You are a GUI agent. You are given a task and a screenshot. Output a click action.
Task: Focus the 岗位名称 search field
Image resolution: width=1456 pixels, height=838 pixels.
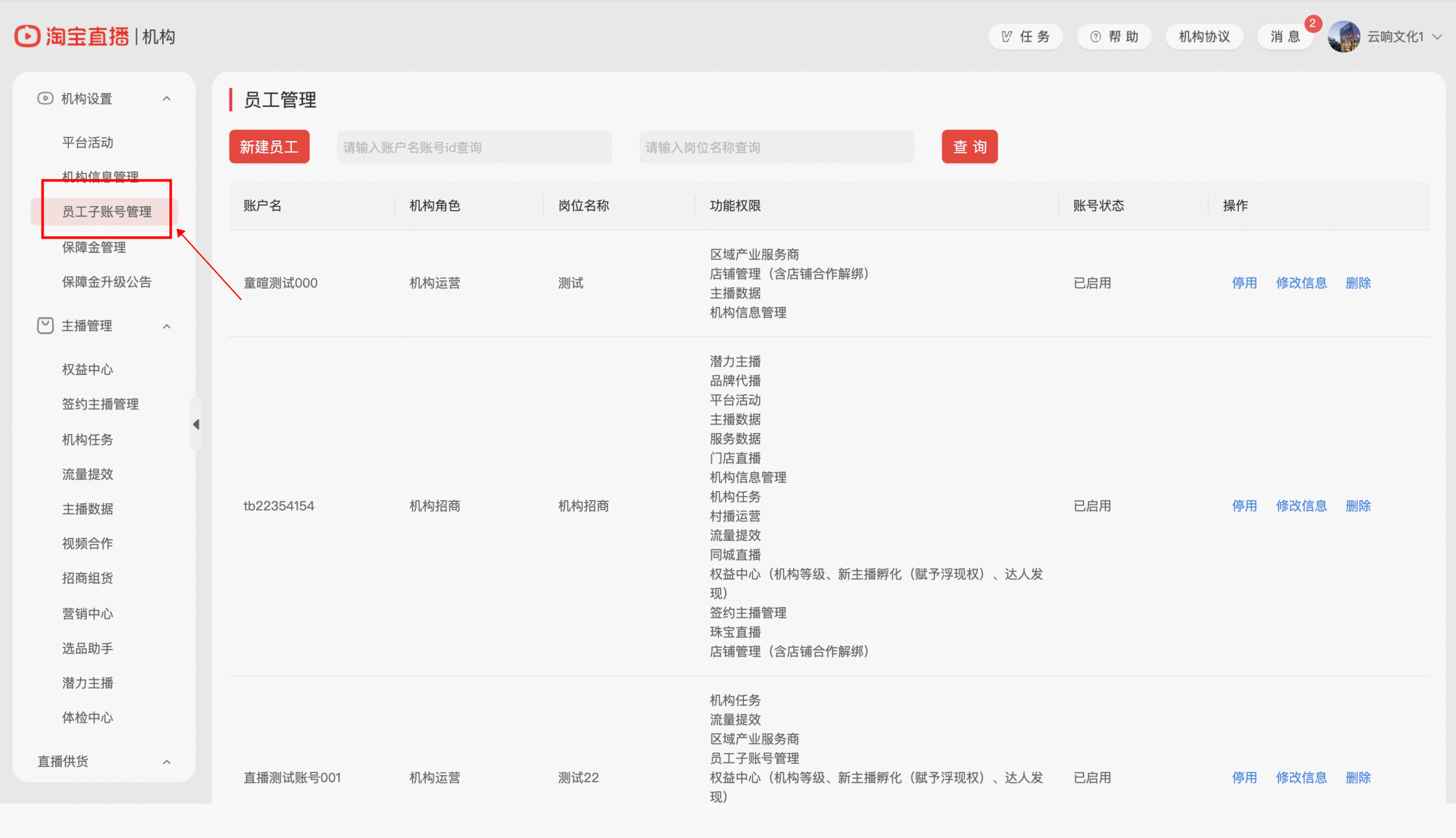pos(776,147)
